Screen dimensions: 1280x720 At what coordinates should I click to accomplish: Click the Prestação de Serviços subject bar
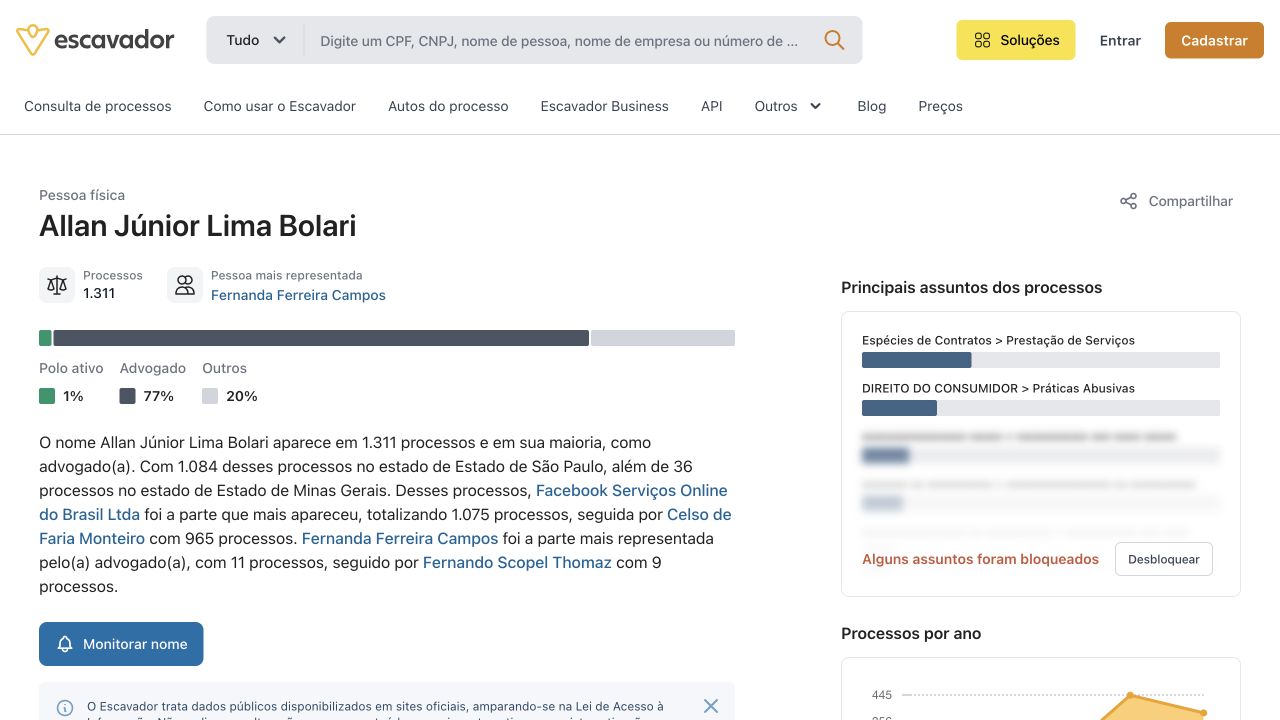click(x=1041, y=360)
